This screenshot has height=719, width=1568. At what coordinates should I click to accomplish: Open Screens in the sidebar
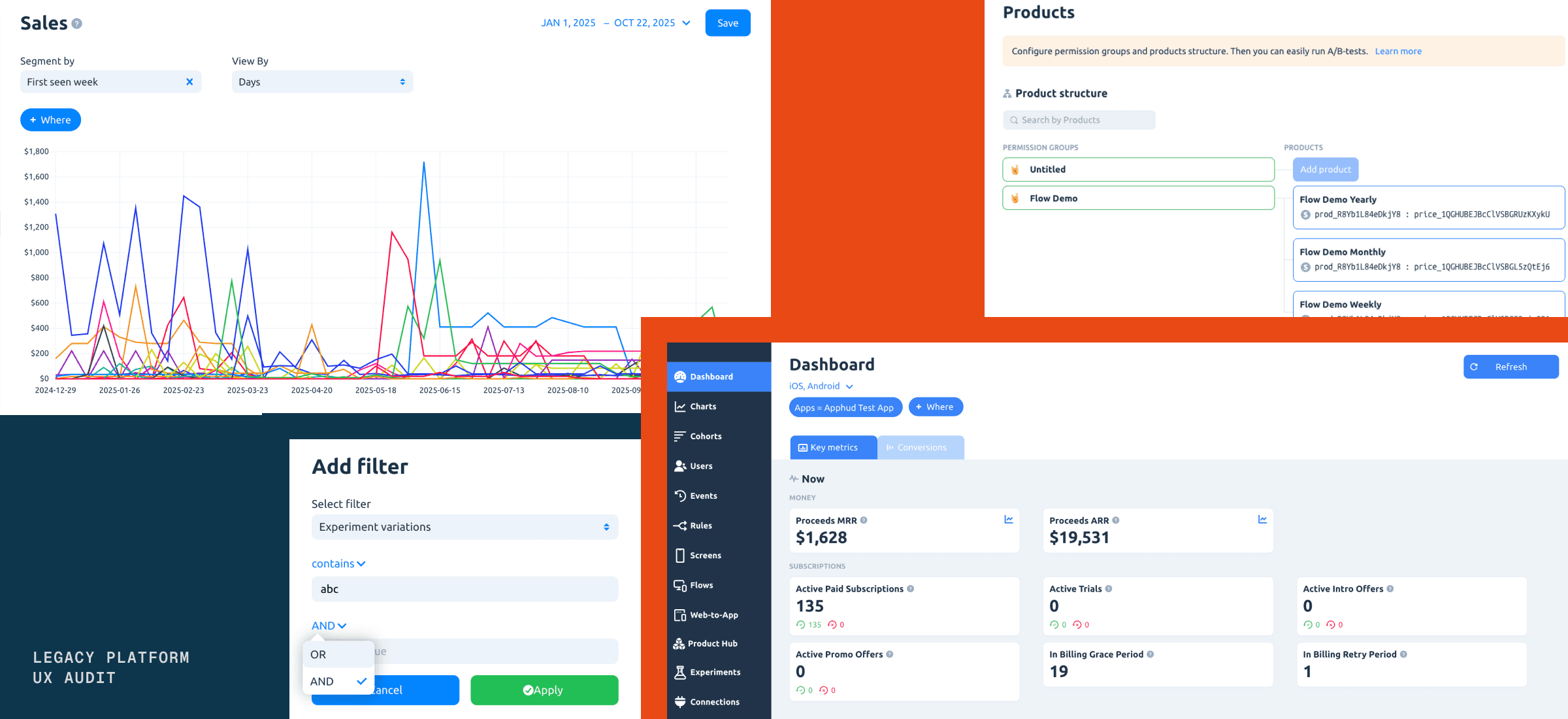click(719, 556)
